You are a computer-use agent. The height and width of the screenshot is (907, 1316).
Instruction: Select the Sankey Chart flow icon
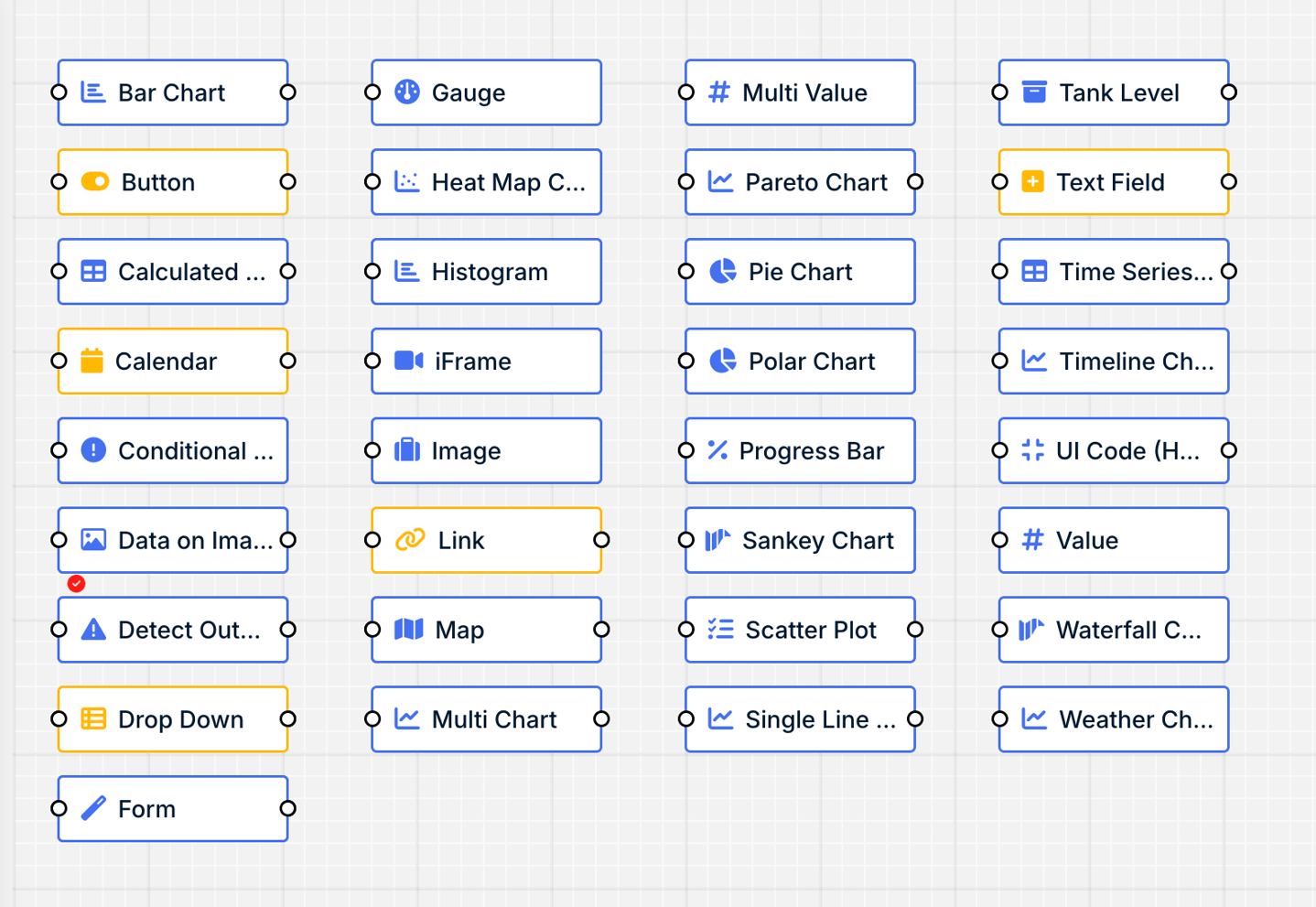click(719, 540)
